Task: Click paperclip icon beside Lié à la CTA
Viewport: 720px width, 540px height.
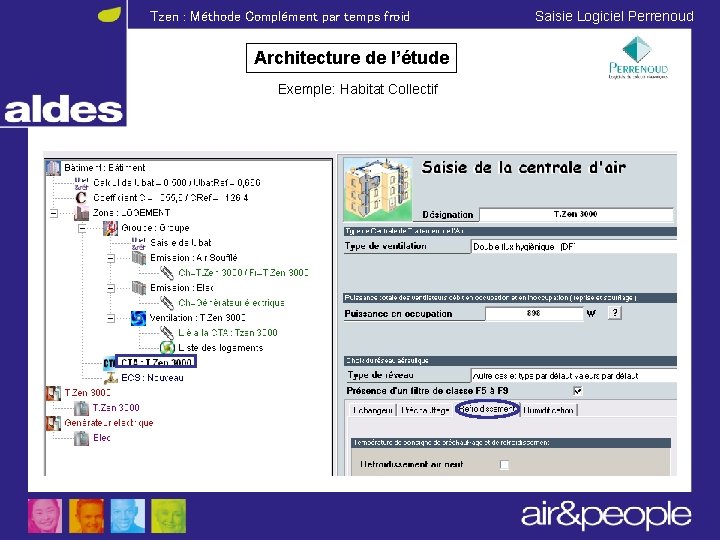Action: tap(167, 332)
